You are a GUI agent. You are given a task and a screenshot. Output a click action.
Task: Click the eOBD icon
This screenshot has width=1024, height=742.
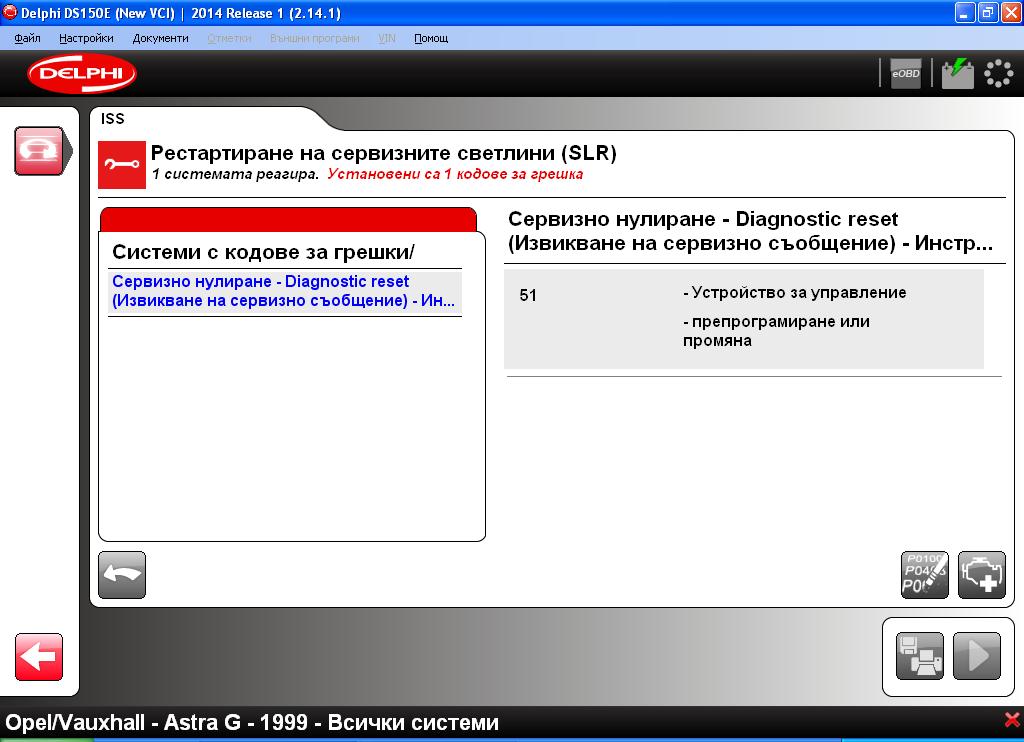906,74
